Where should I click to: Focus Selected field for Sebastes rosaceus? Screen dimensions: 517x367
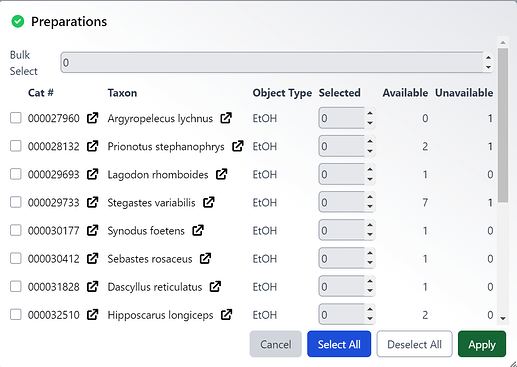click(x=347, y=258)
